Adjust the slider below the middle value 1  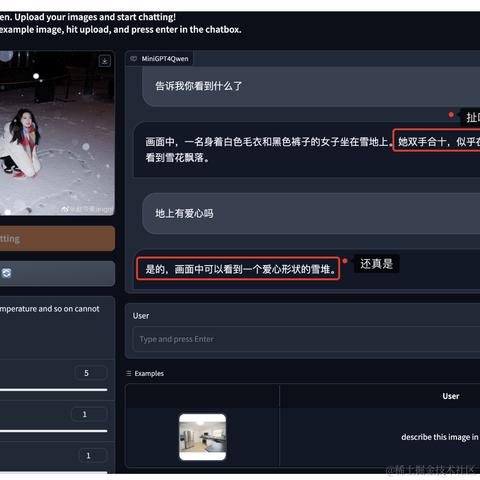[53, 431]
